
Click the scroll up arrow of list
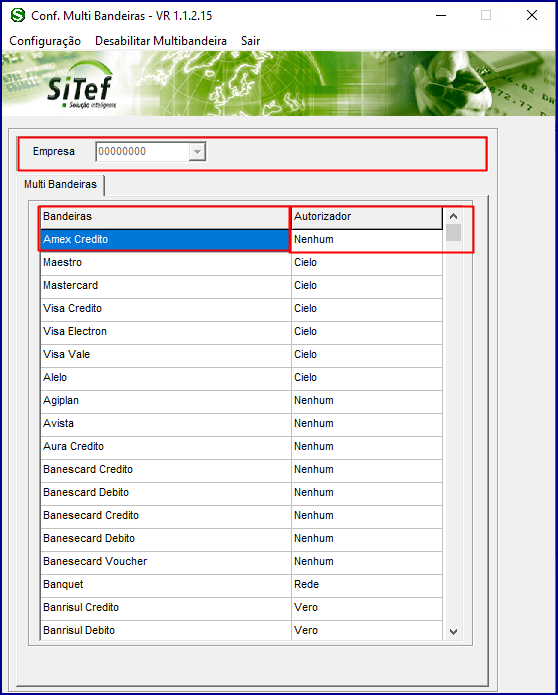pos(453,216)
